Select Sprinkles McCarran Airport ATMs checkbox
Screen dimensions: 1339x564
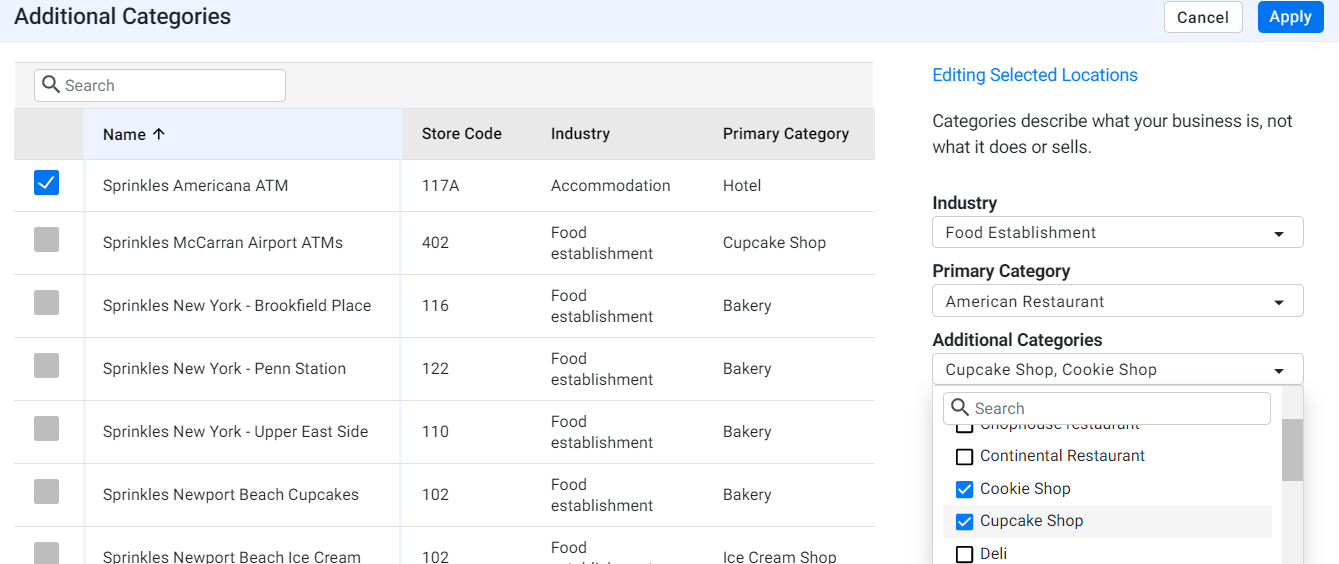[x=46, y=239]
